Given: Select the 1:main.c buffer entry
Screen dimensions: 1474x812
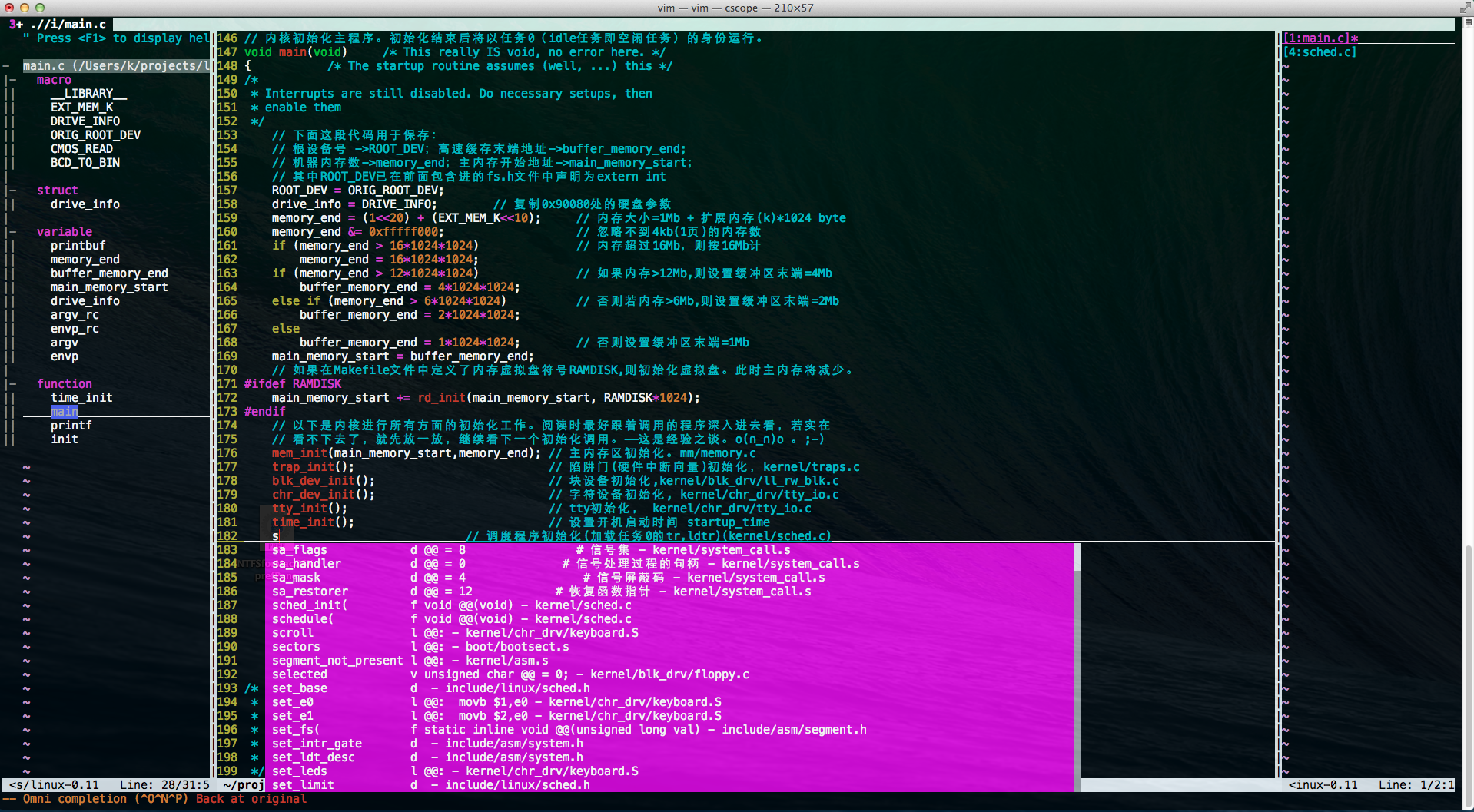Looking at the screenshot, I should (x=1320, y=38).
